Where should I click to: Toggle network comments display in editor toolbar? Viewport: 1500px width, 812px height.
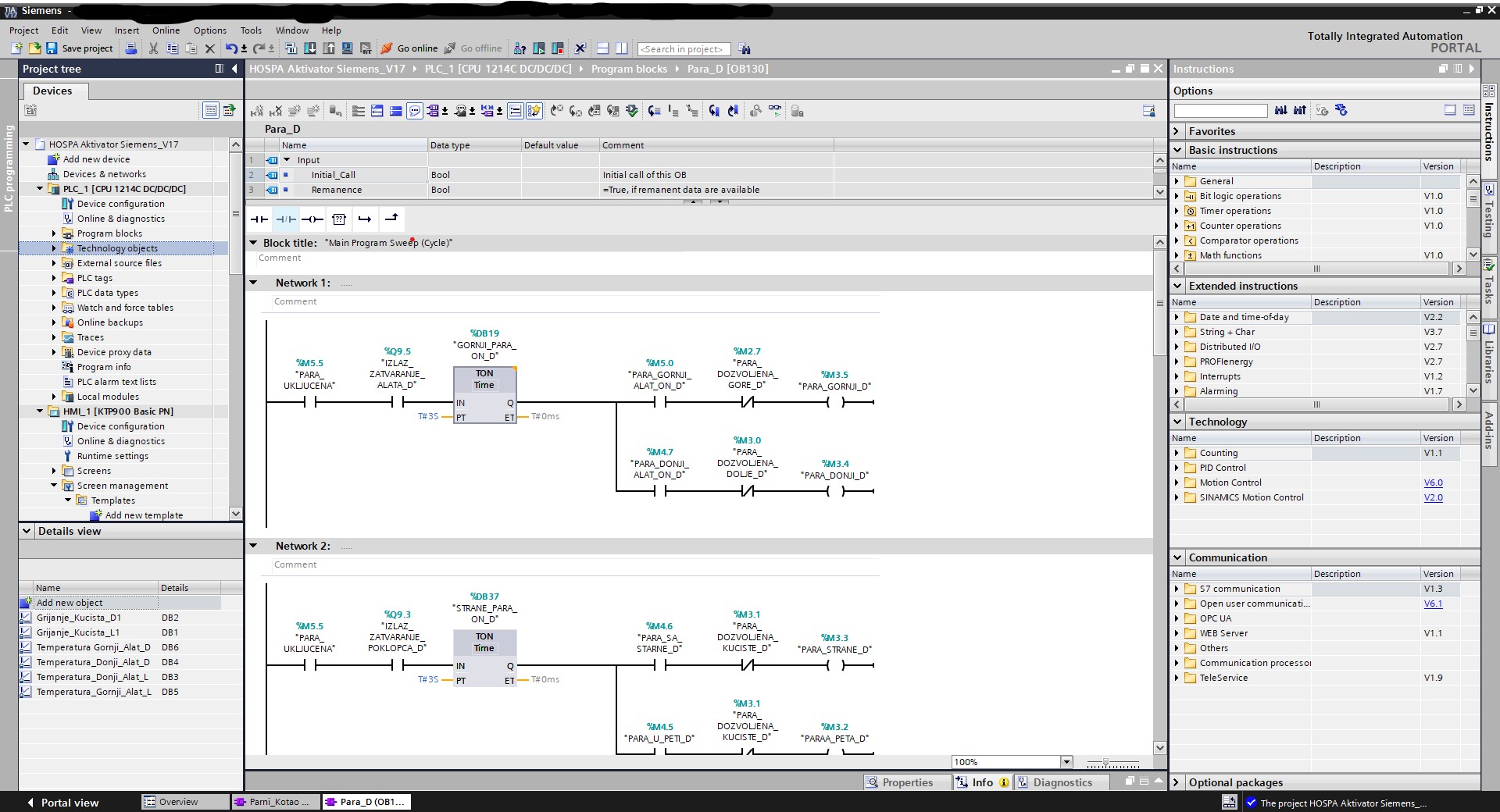click(415, 111)
